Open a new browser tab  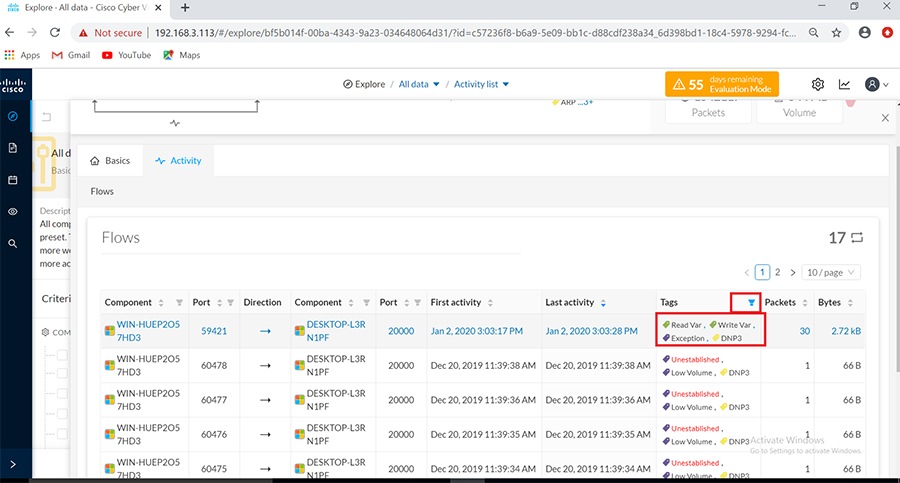pyautogui.click(x=185, y=7)
